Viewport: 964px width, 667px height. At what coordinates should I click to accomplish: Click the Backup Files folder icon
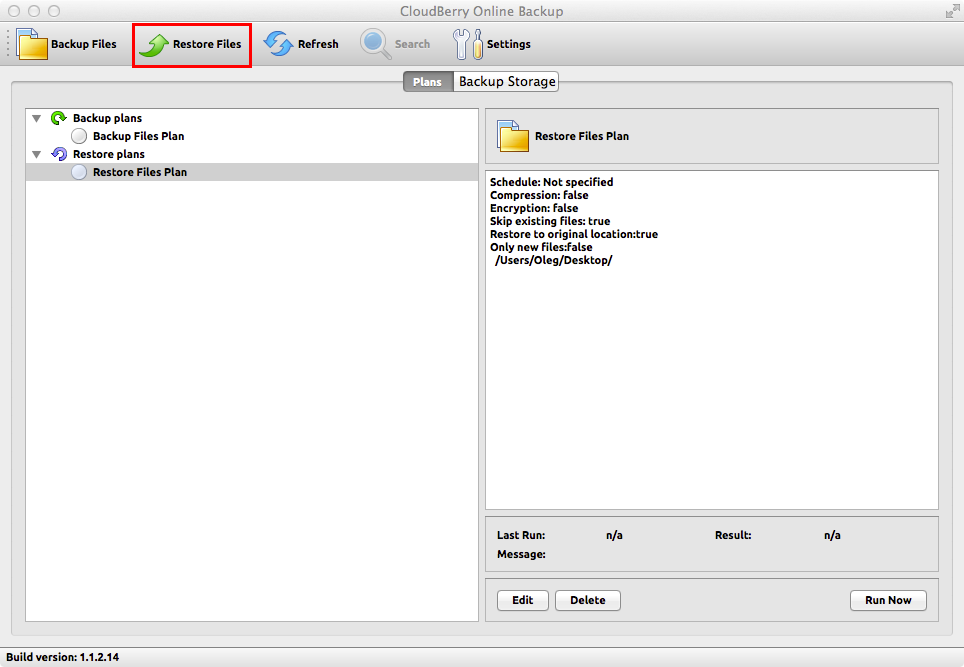[x=32, y=44]
